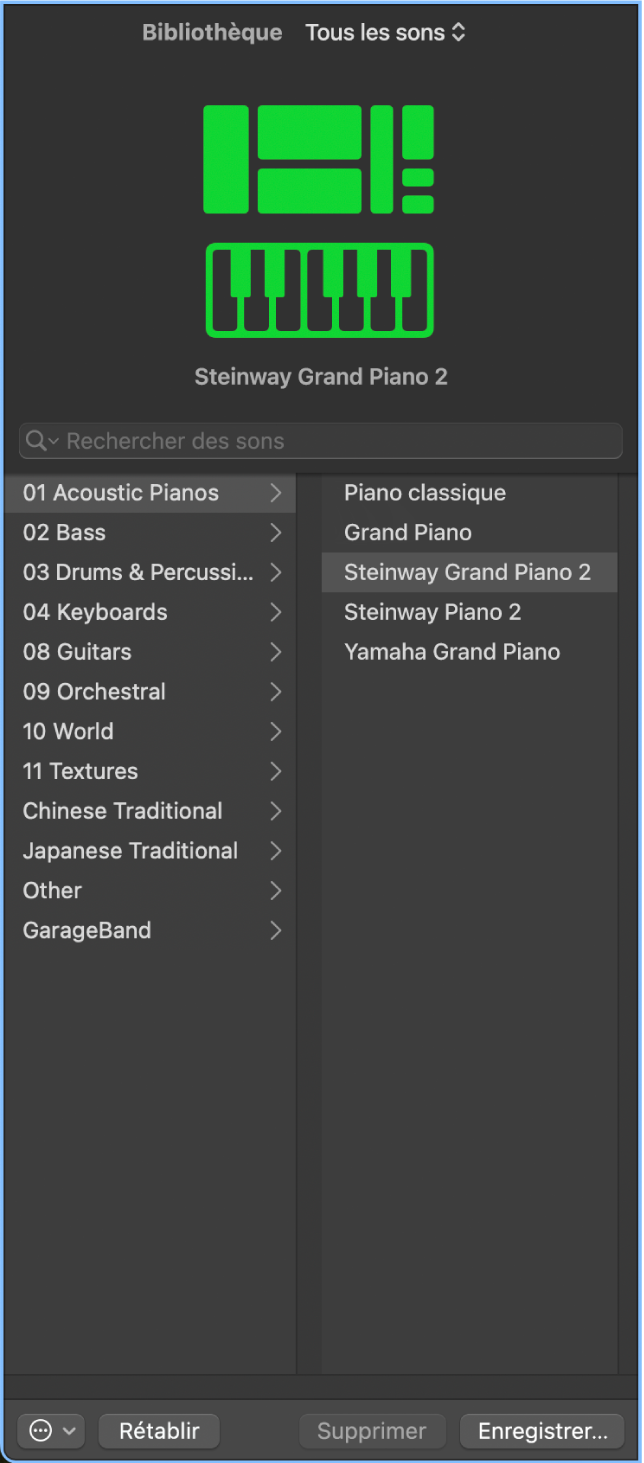
Task: Click the Enregistrer button
Action: (x=542, y=1431)
